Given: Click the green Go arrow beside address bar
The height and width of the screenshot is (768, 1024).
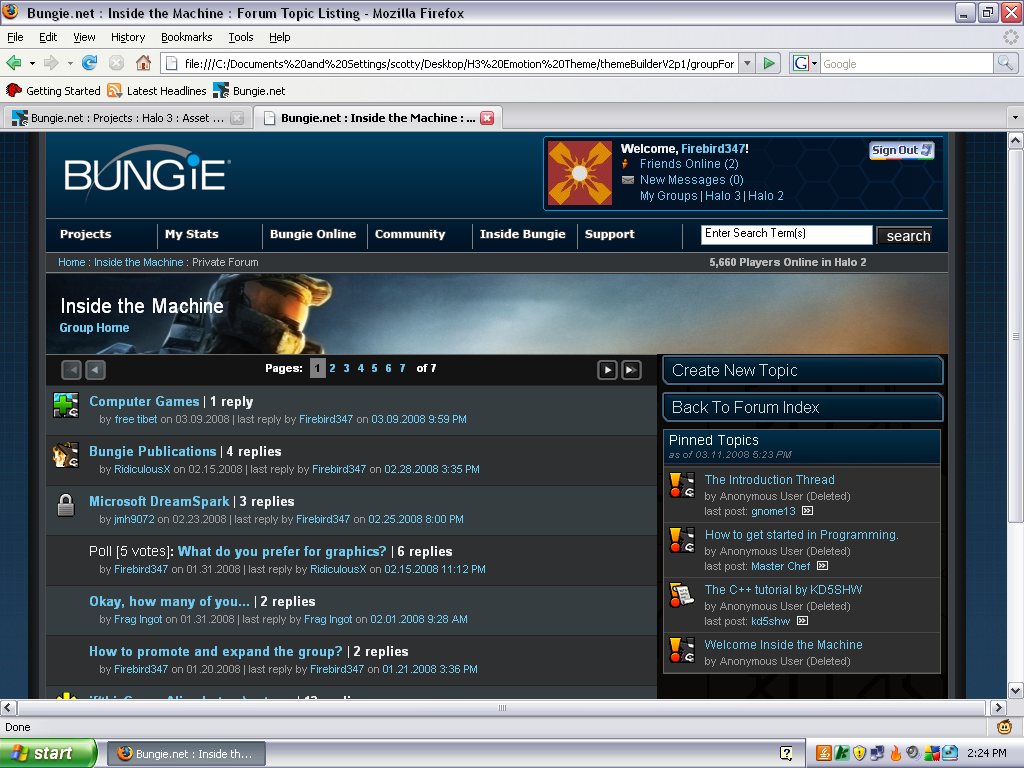Looking at the screenshot, I should [x=768, y=63].
